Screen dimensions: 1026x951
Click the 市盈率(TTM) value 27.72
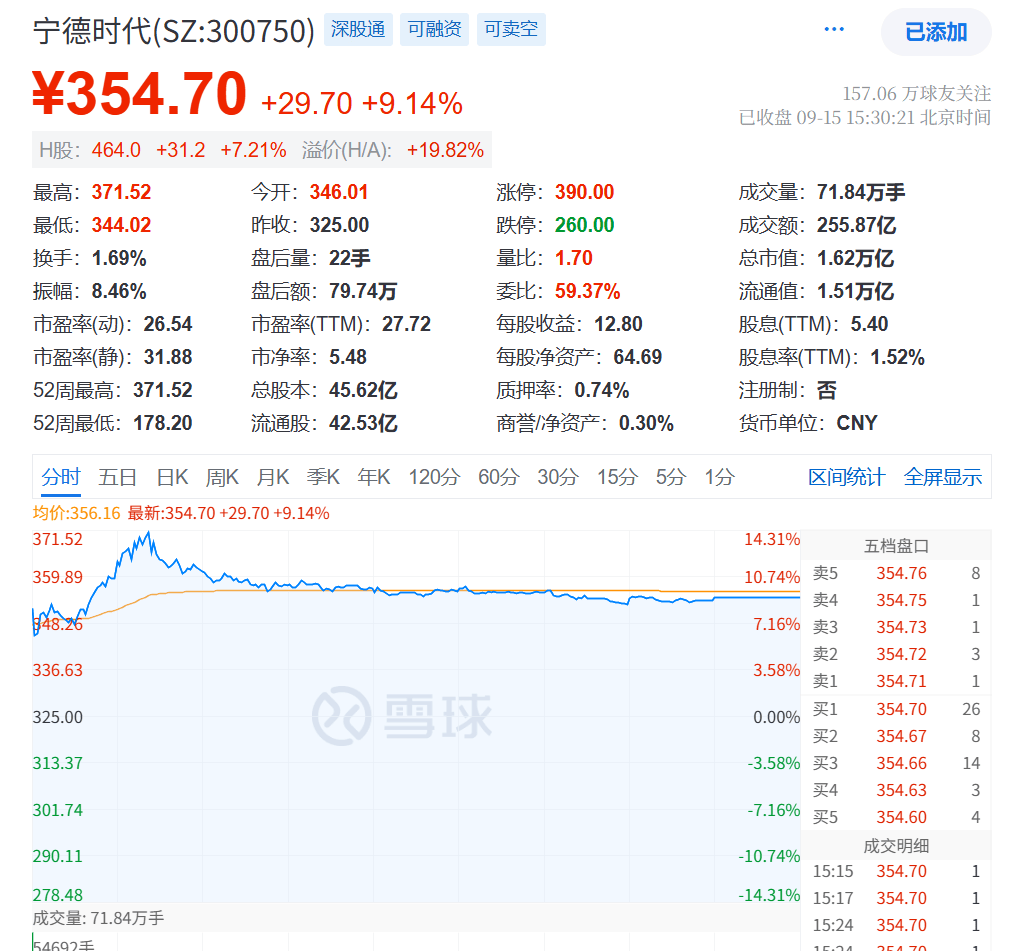point(406,324)
